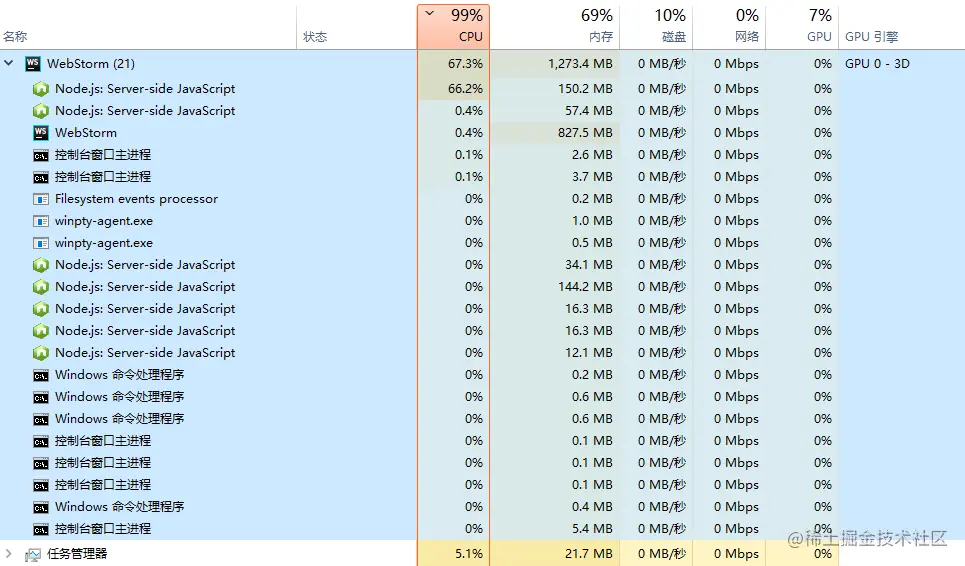Click the 3.7 MB memory value
Screen dimensions: 965x566
pos(592,177)
